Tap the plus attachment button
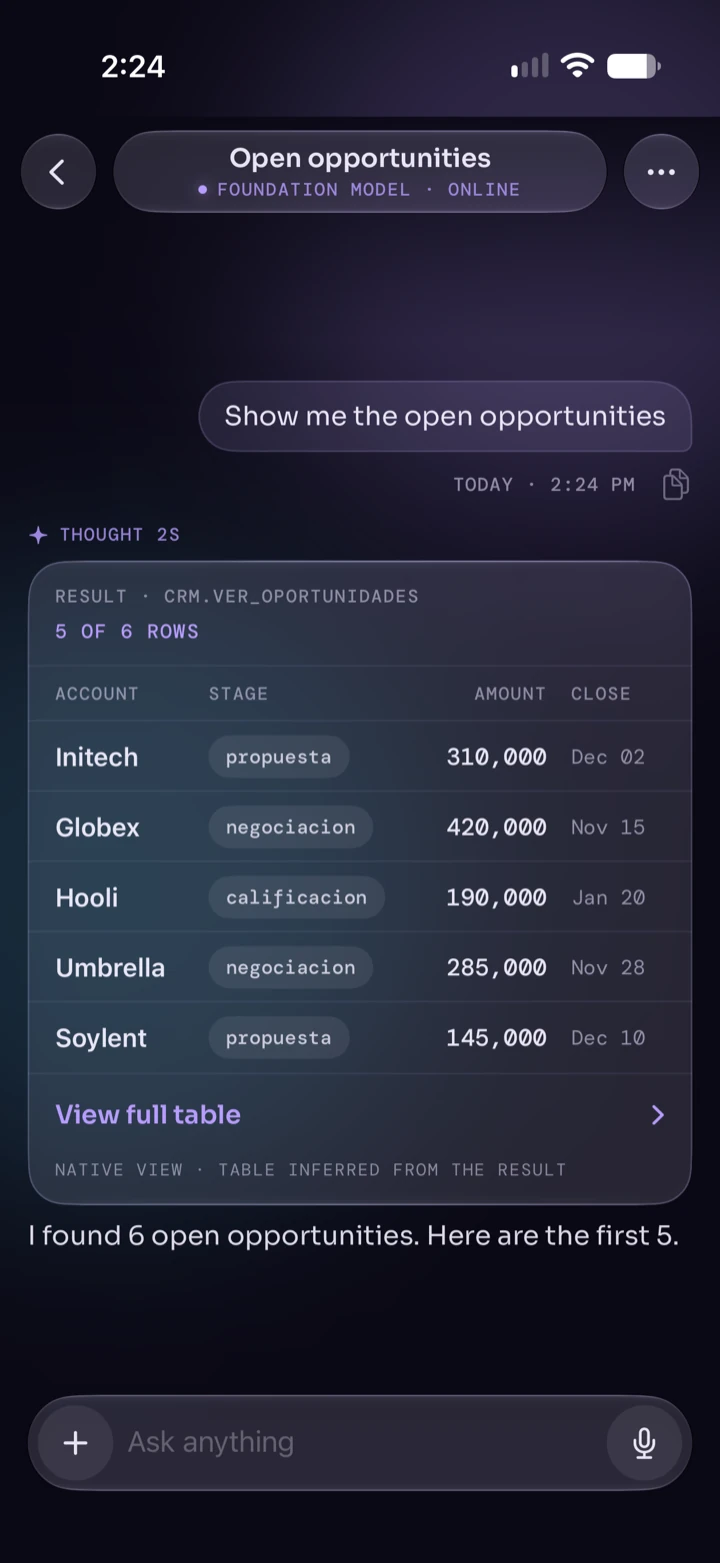Viewport: 720px width, 1563px height. pos(75,1442)
